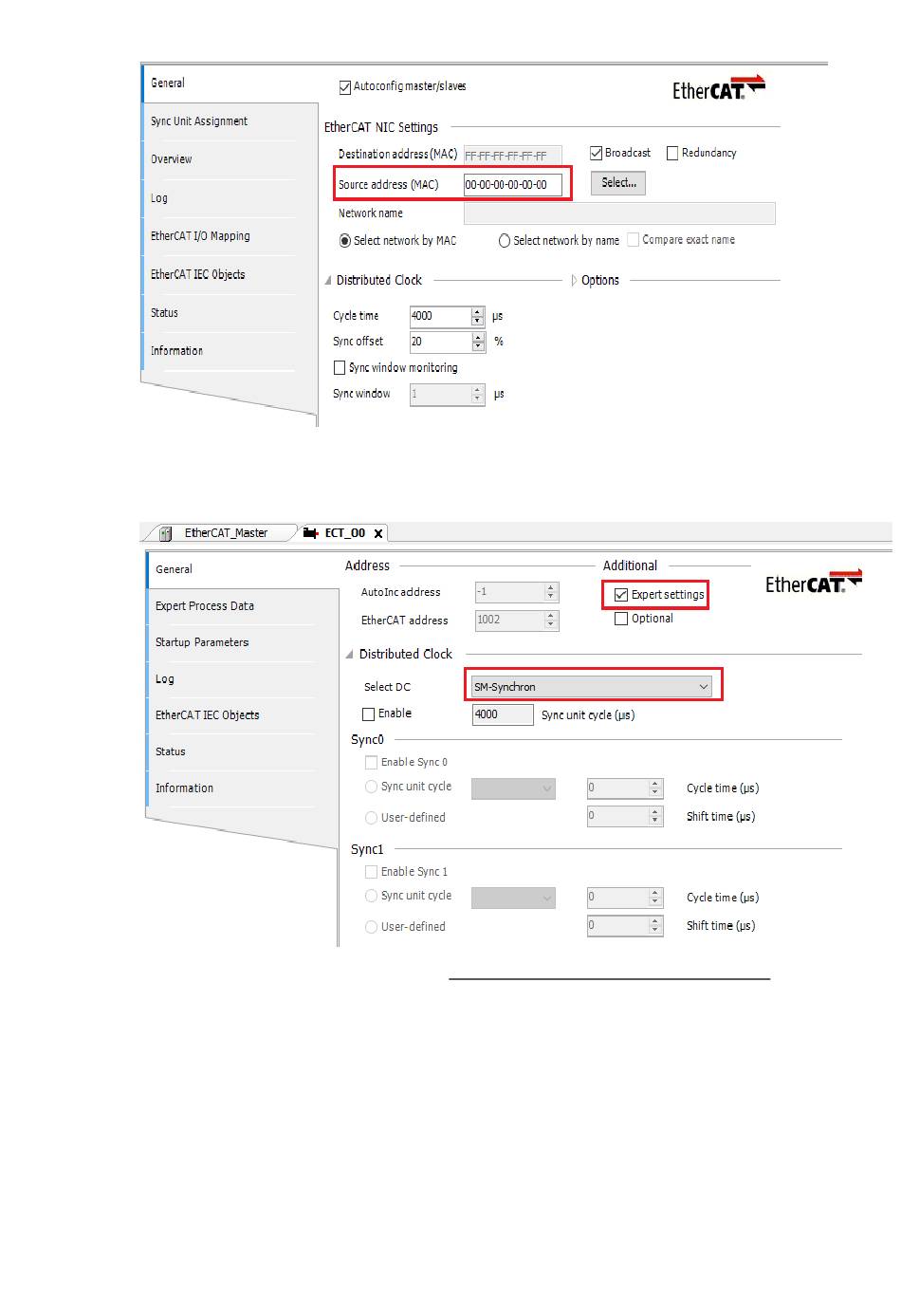Adjust Sync window stepper arrows
901x1316 pixels.
[x=478, y=394]
